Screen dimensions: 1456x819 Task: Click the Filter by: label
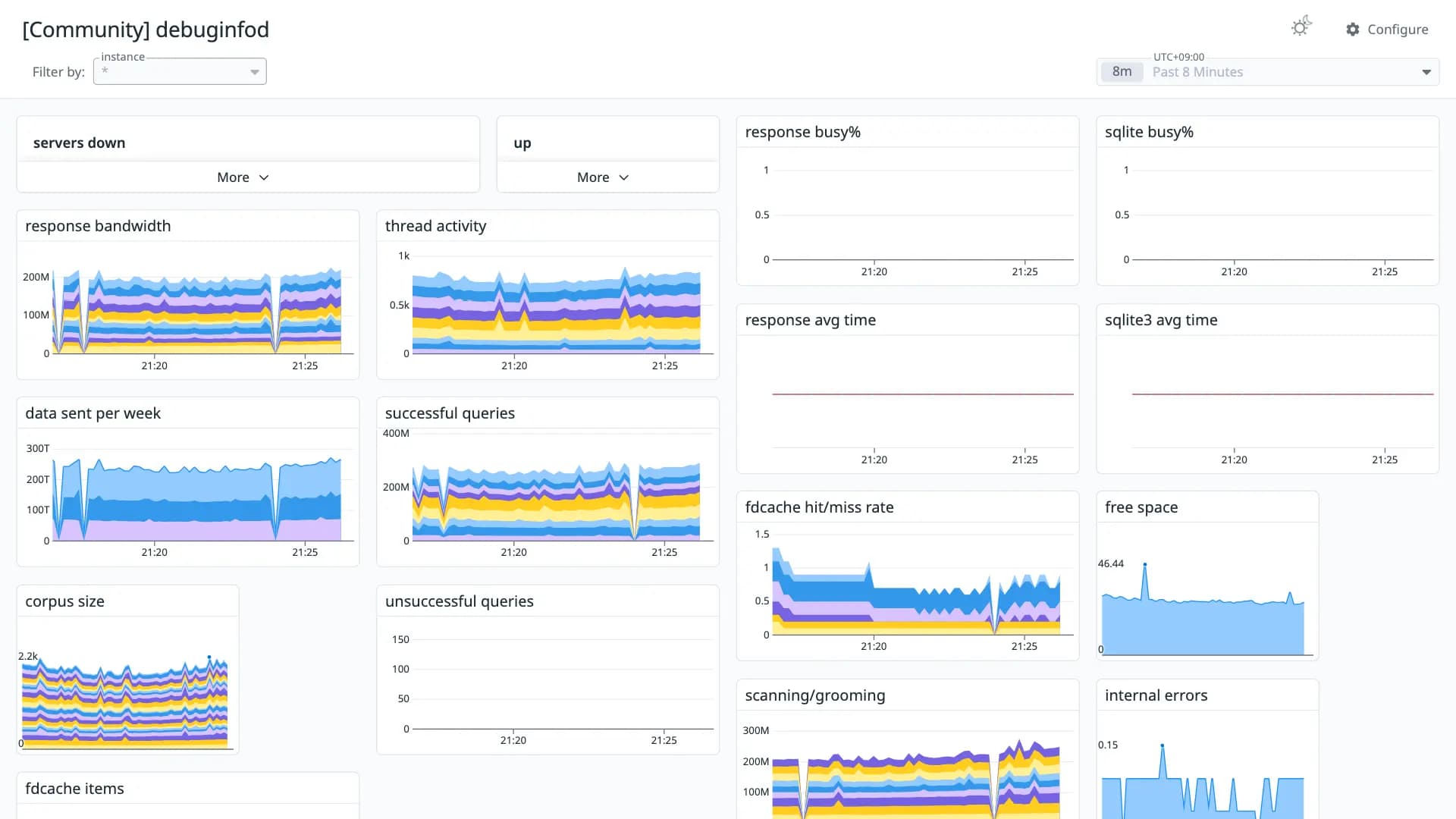[58, 72]
